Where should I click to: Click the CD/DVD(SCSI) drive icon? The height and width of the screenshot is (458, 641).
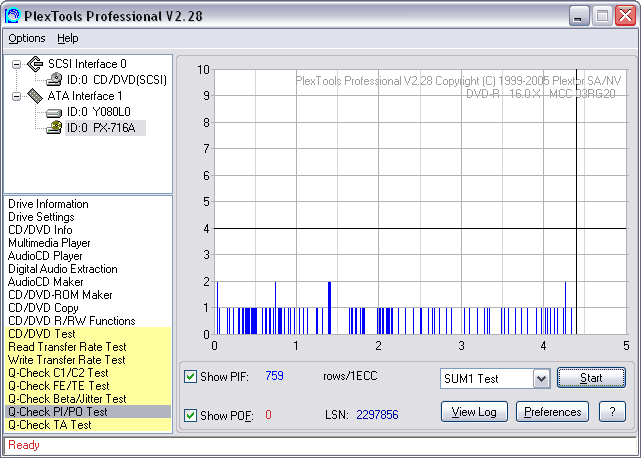pos(54,80)
